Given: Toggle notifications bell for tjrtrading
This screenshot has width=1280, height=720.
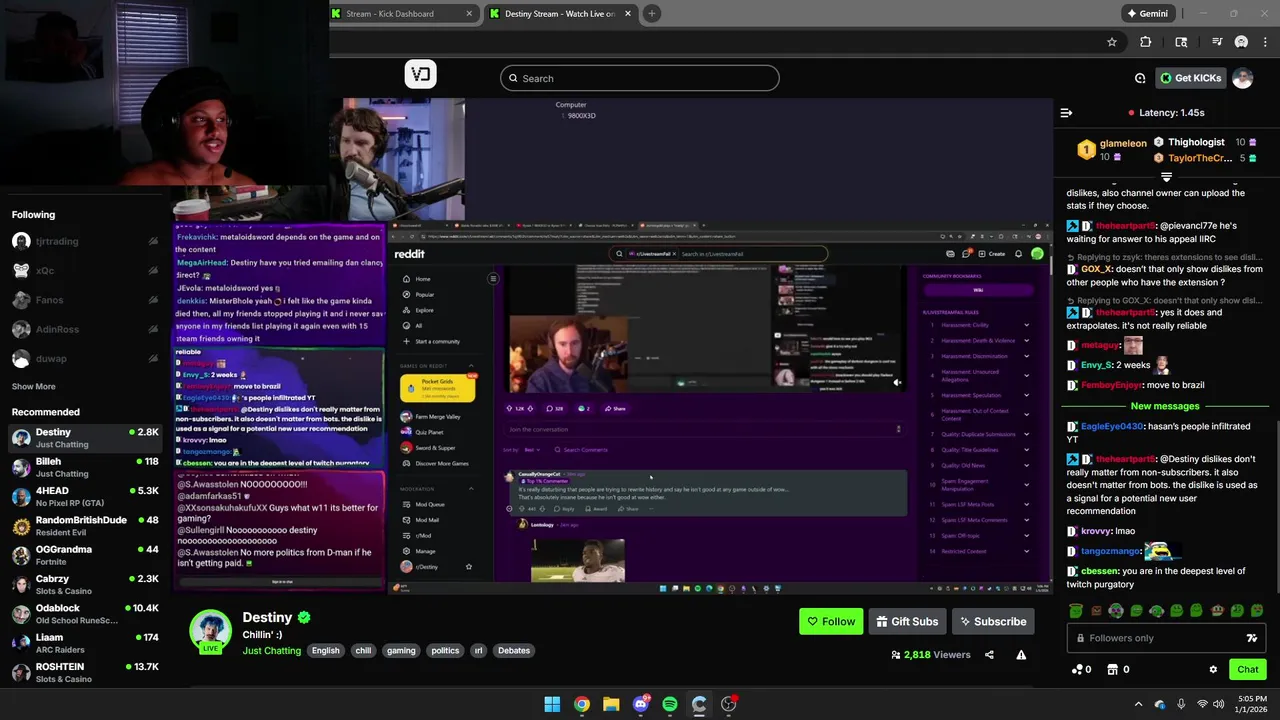Looking at the screenshot, I should point(153,241).
